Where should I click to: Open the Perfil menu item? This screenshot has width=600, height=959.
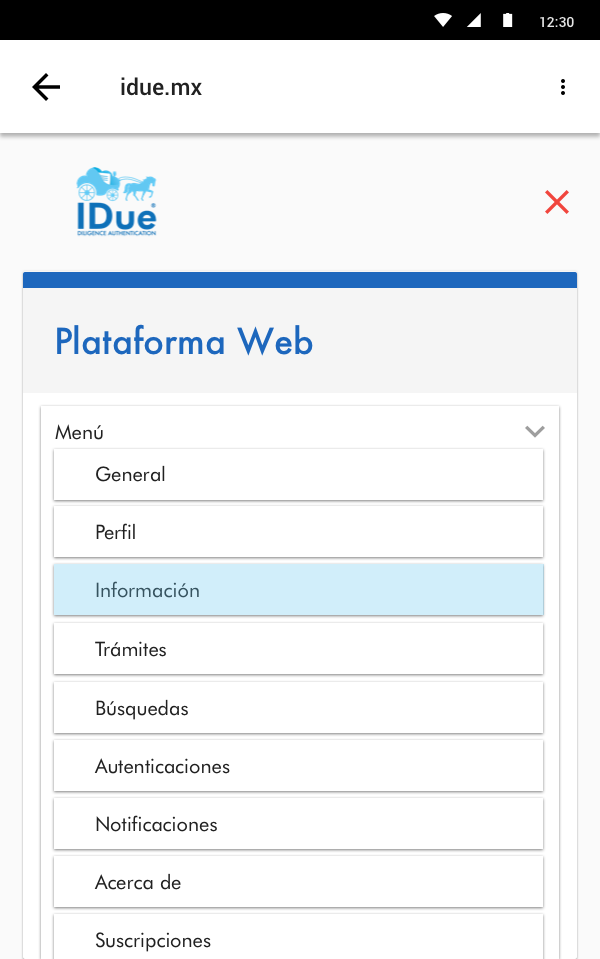(298, 533)
